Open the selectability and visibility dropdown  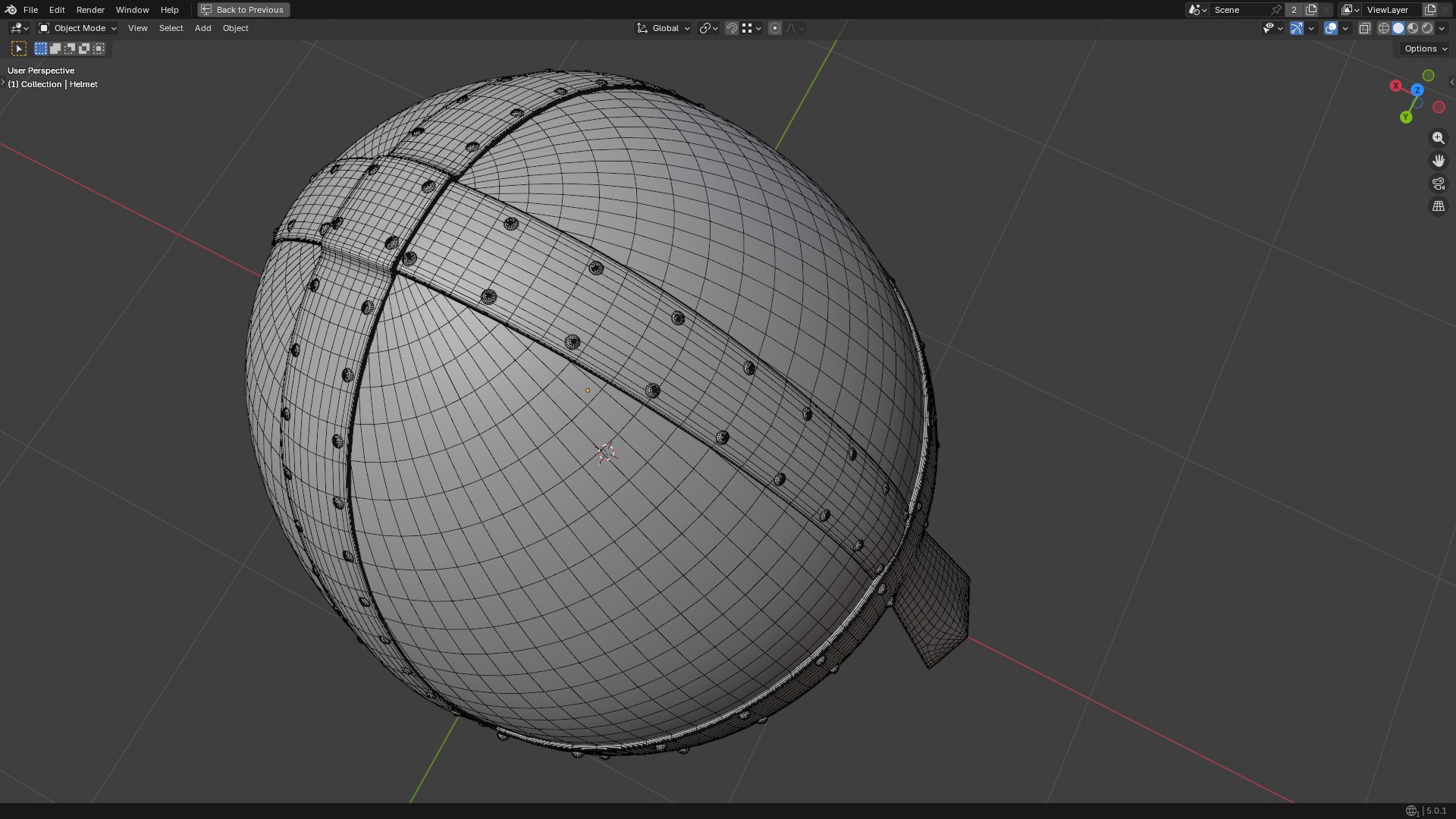pyautogui.click(x=1272, y=28)
